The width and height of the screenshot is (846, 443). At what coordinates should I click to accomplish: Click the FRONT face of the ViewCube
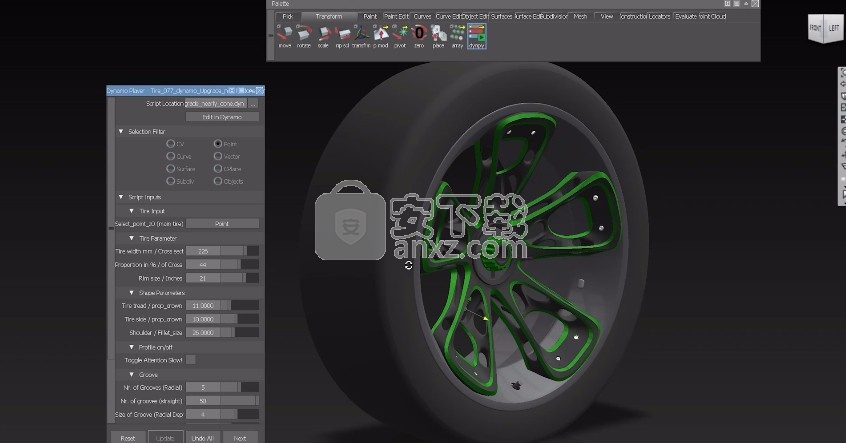pos(815,28)
